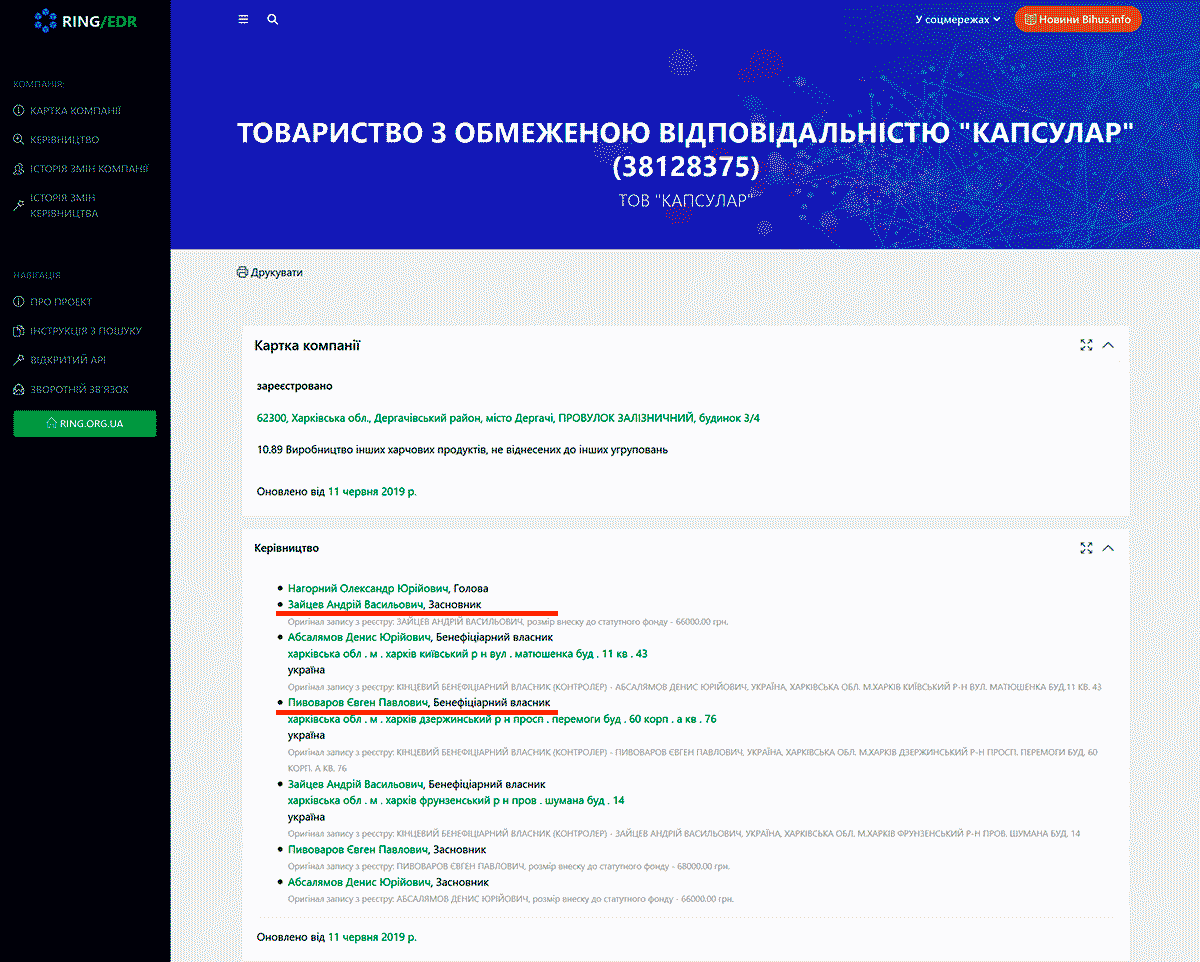Open Абсалямов Денис Юрійович beneficiary link
Image resolution: width=1200 pixels, height=962 pixels.
pos(360,637)
